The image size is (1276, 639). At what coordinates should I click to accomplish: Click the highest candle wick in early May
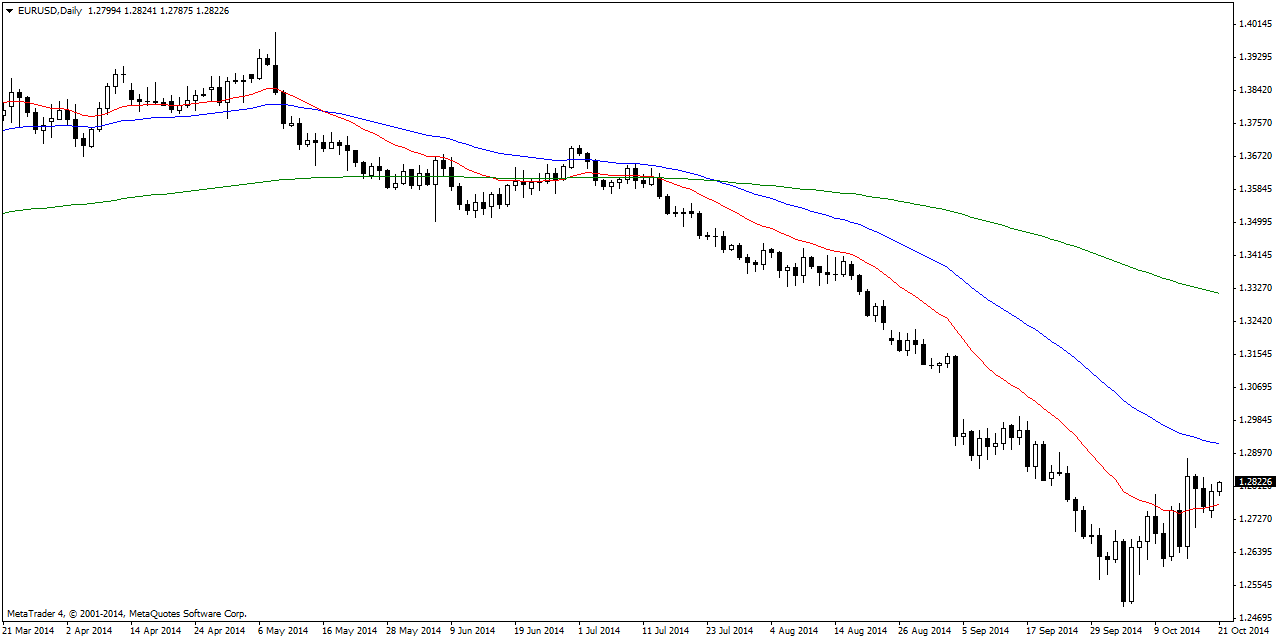point(275,40)
